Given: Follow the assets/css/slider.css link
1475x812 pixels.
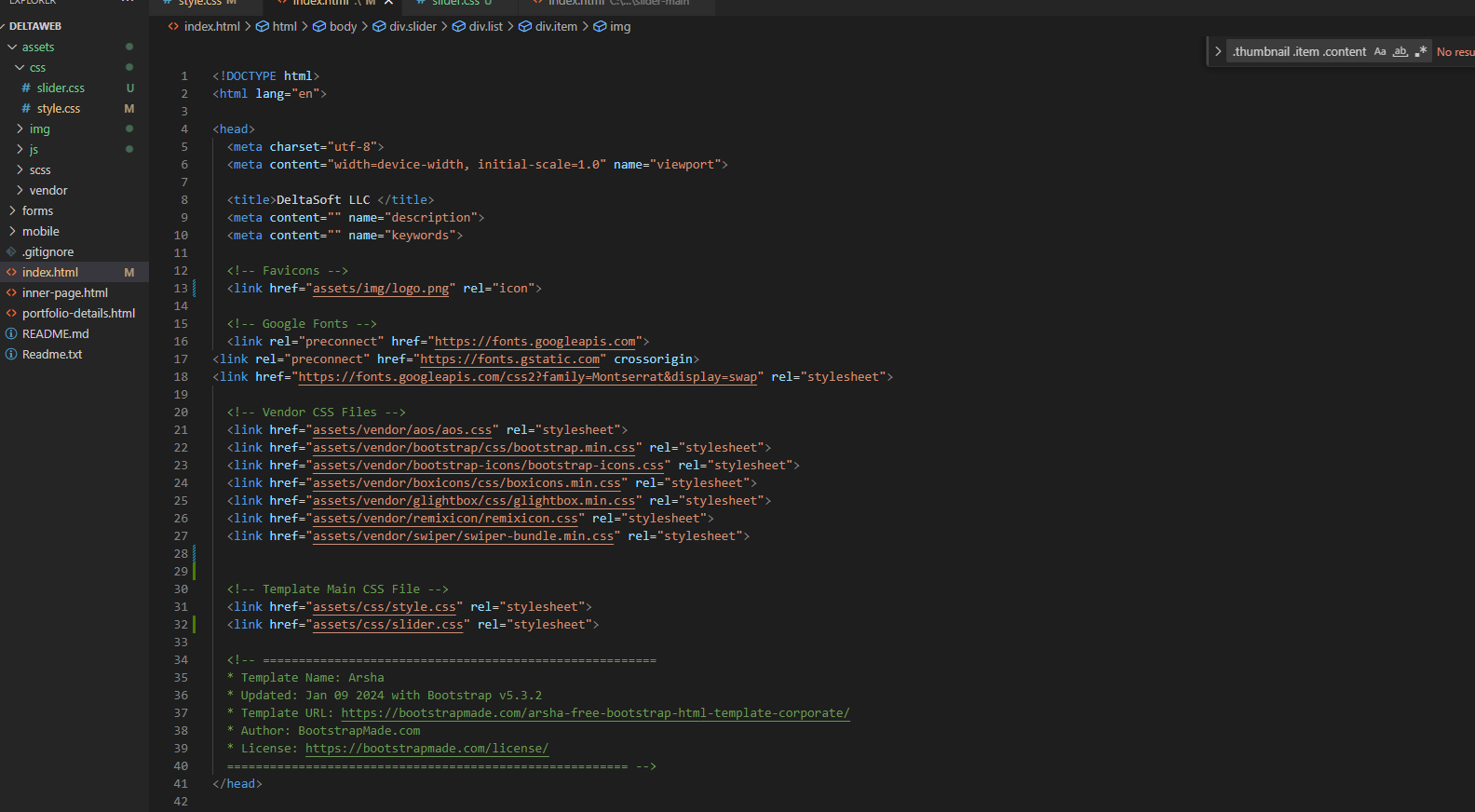Looking at the screenshot, I should (x=387, y=625).
